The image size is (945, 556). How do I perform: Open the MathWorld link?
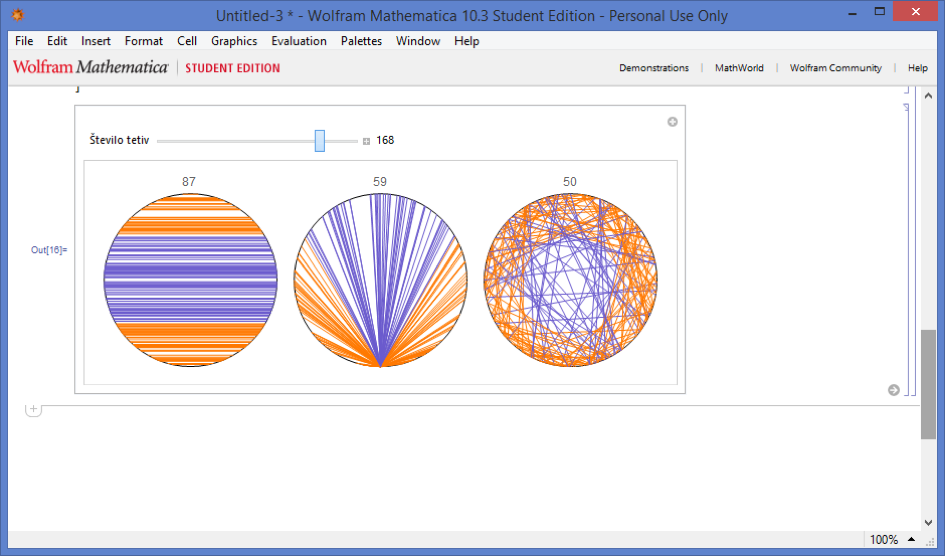[x=739, y=68]
